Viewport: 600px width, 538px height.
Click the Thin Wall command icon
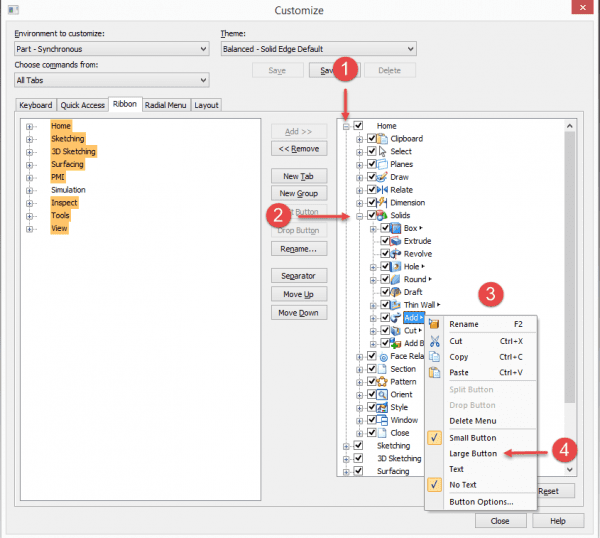395,305
